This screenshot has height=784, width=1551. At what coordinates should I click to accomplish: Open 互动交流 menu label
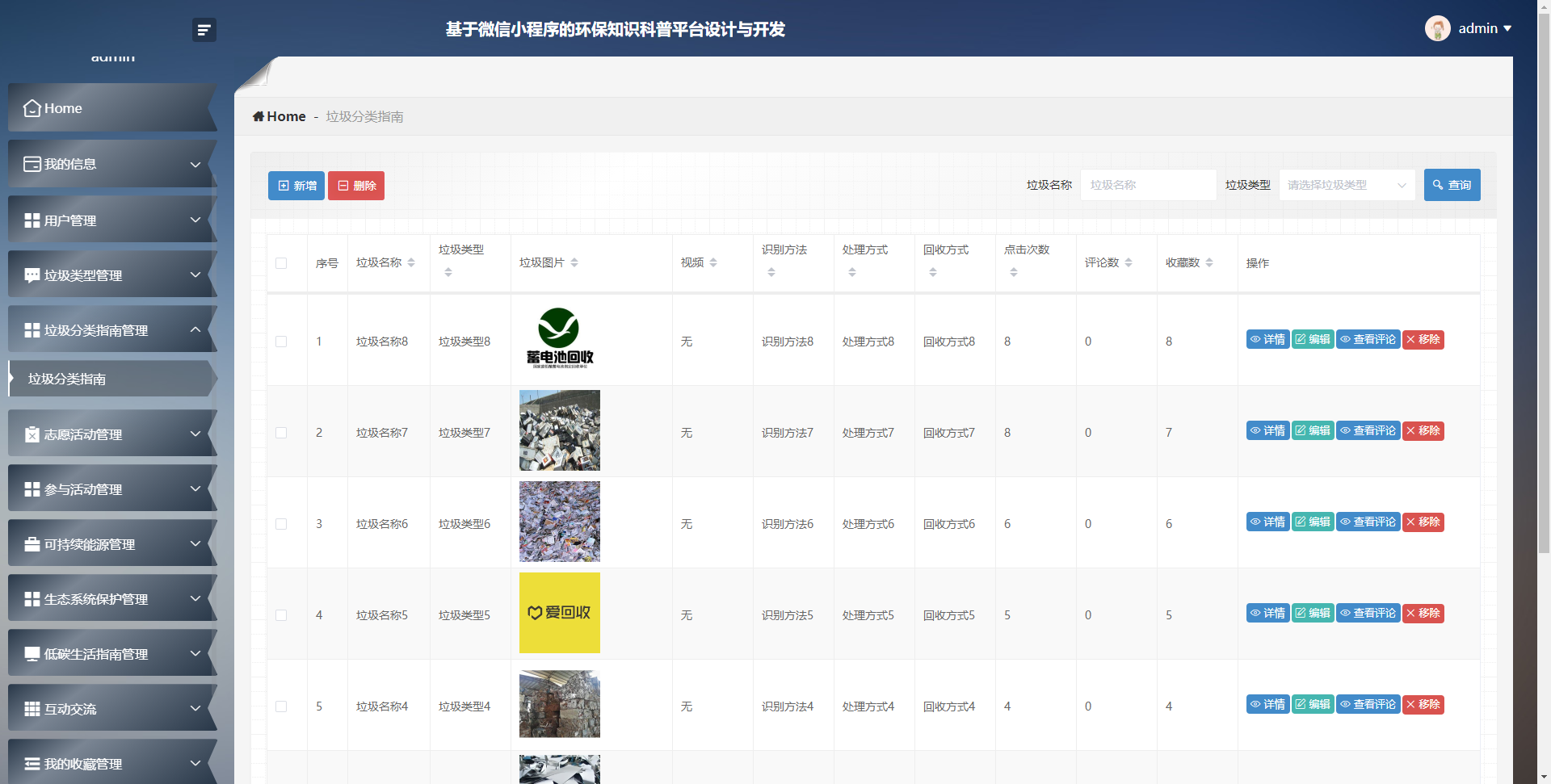click(x=70, y=709)
